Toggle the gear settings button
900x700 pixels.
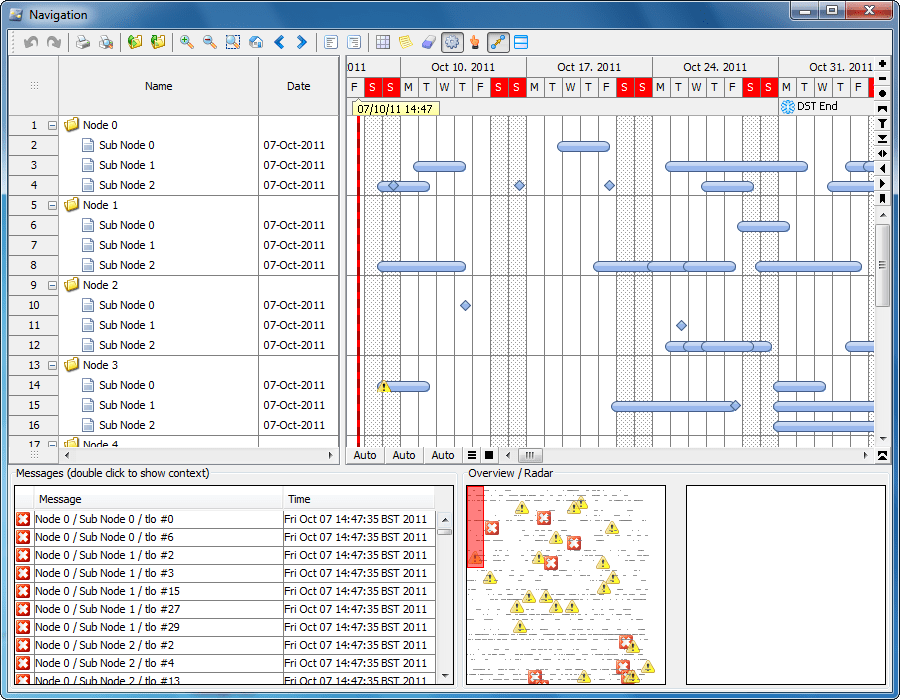tap(452, 42)
